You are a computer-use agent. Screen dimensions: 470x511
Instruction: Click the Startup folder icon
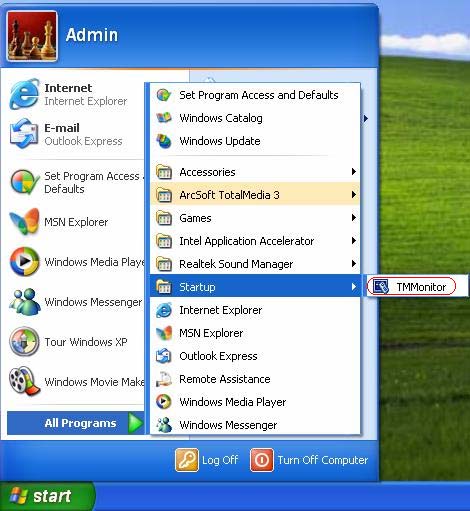click(164, 287)
